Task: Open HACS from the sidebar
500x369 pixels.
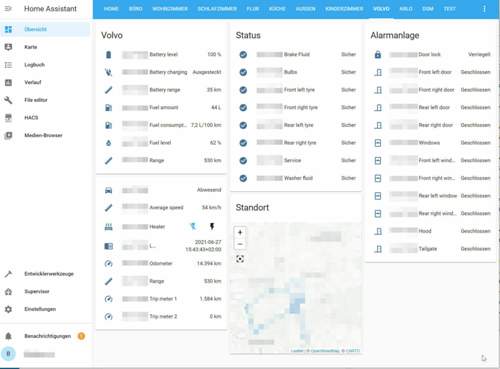Action: [46, 118]
